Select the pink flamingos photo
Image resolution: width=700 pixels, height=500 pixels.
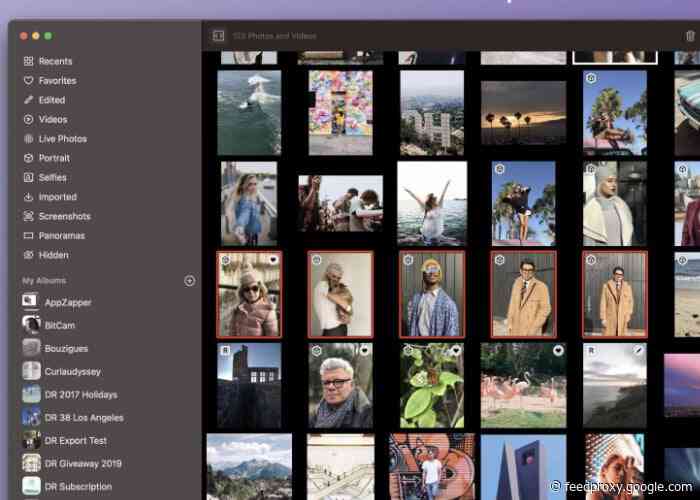(523, 385)
